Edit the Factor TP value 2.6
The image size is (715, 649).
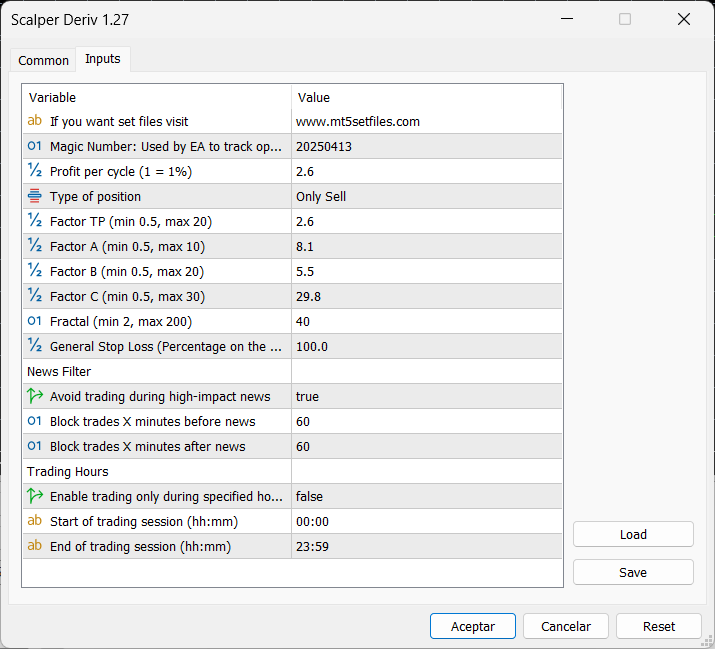[x=426, y=222]
